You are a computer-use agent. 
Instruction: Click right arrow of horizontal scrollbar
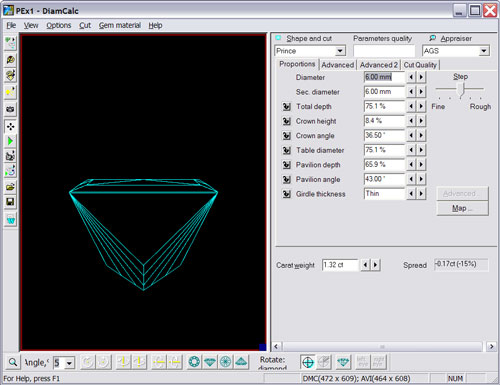click(492, 346)
